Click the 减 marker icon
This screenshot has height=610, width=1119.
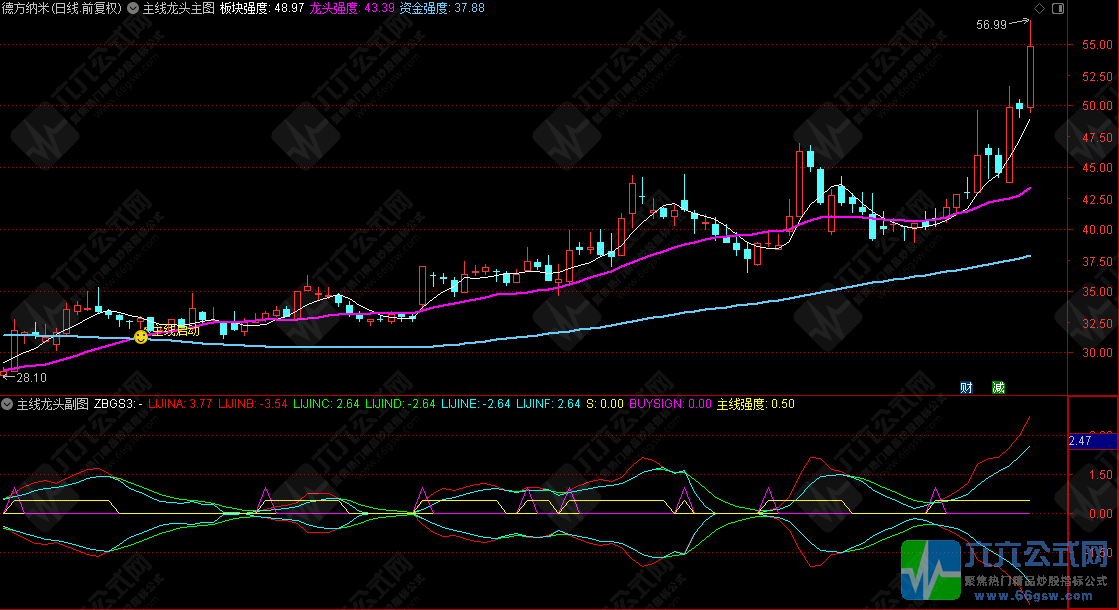coord(997,387)
